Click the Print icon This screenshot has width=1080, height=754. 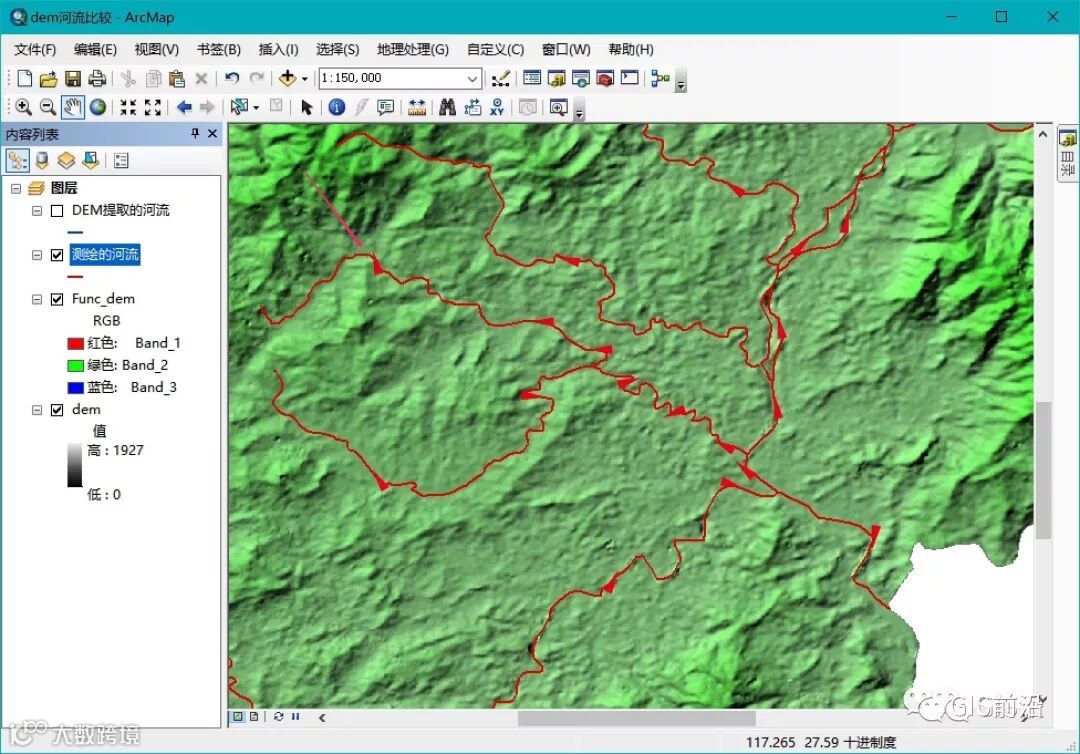[x=97, y=78]
